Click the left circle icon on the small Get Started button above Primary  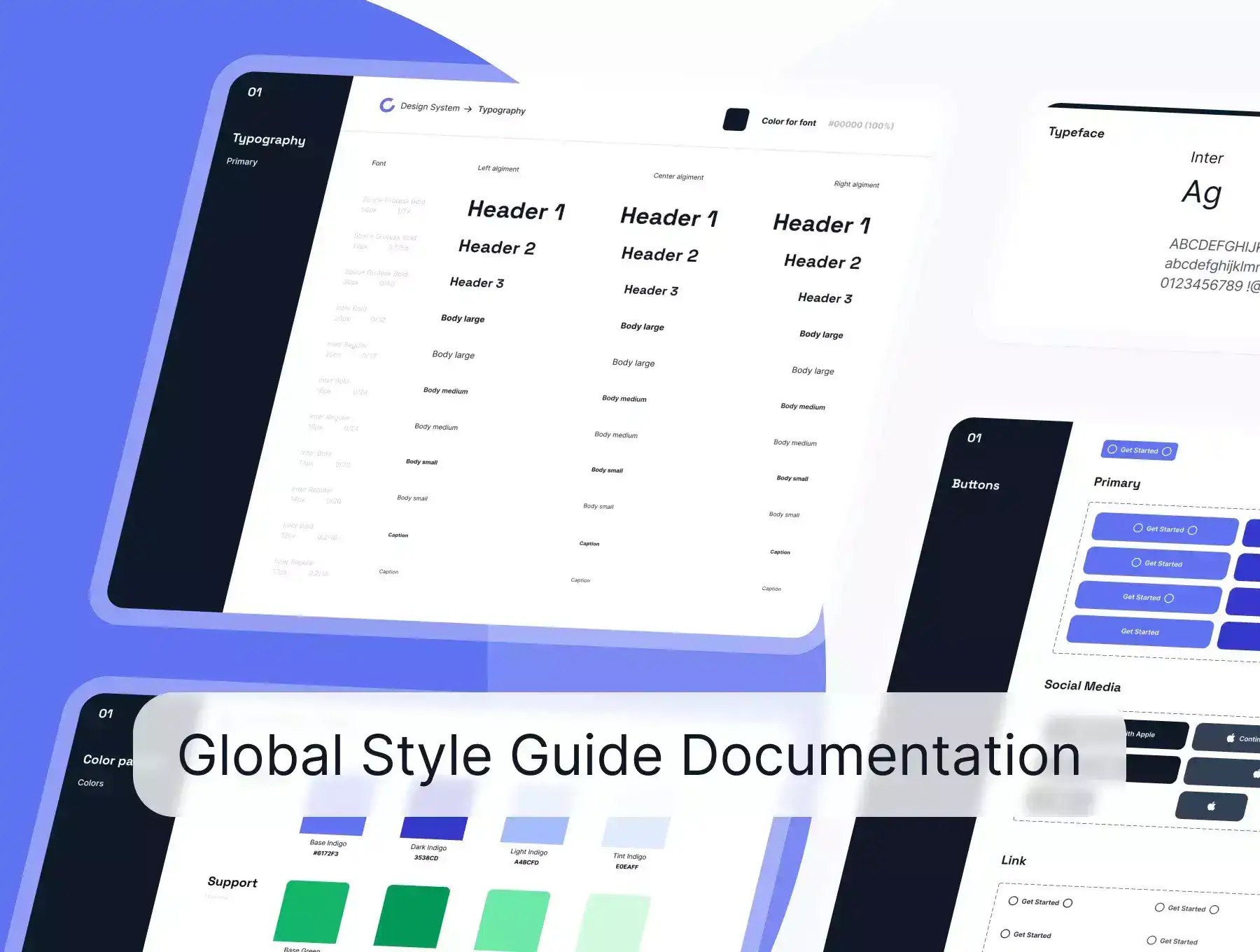click(1112, 449)
